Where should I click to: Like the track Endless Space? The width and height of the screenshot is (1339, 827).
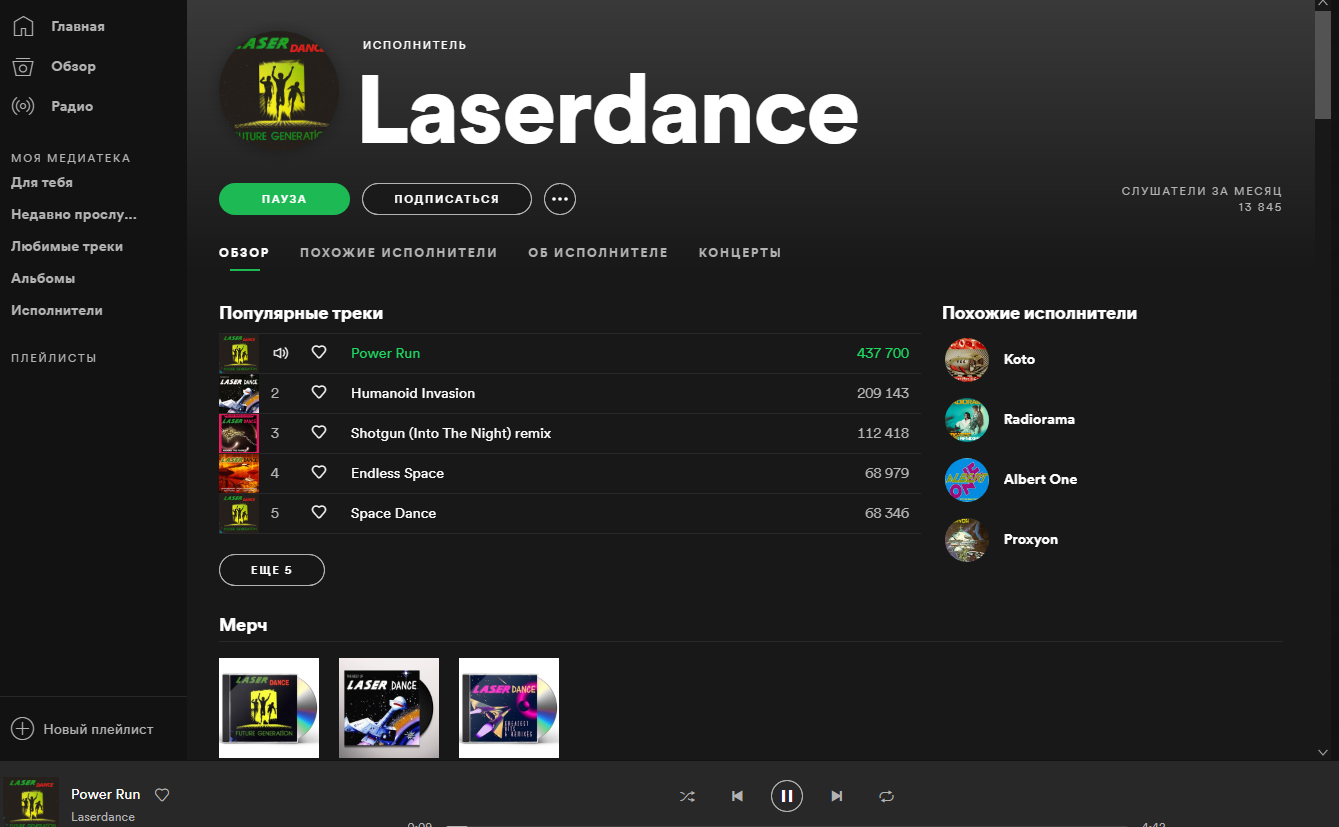[x=319, y=473]
